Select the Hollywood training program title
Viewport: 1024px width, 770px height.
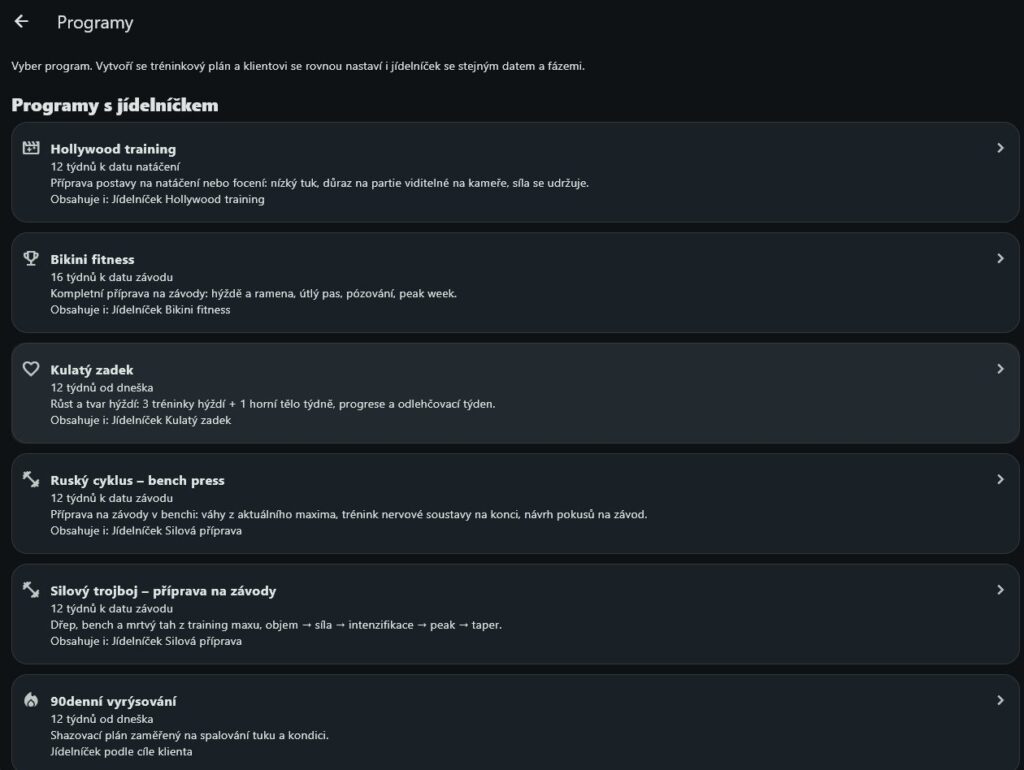coord(113,149)
